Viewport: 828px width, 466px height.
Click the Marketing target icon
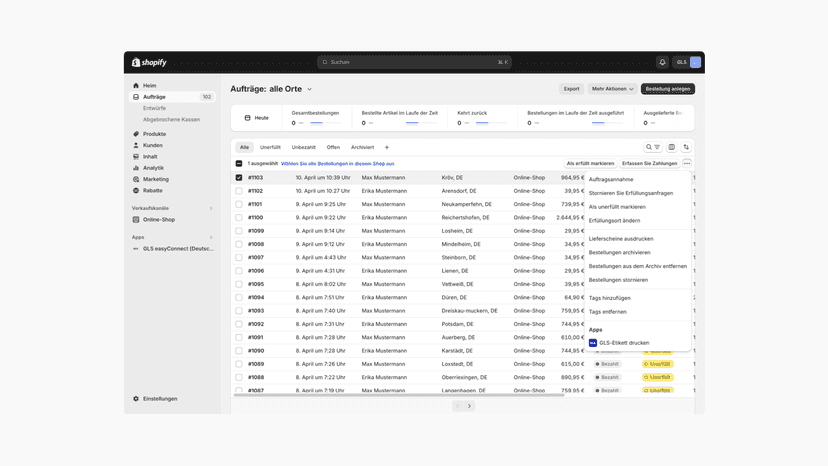pos(136,180)
